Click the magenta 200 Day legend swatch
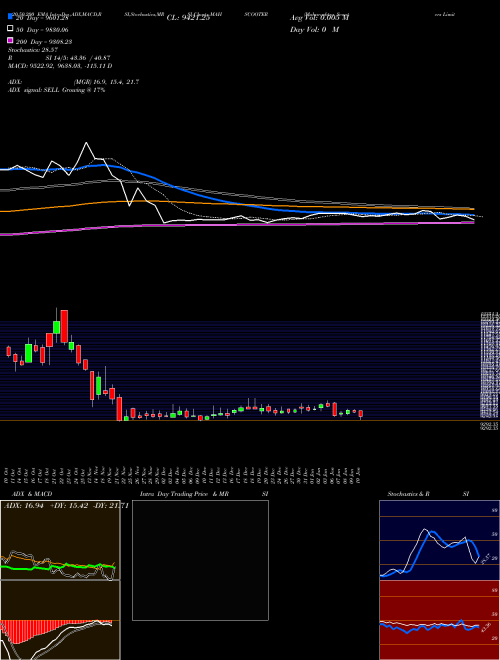Screen dimensions: 500x660 click(11, 41)
